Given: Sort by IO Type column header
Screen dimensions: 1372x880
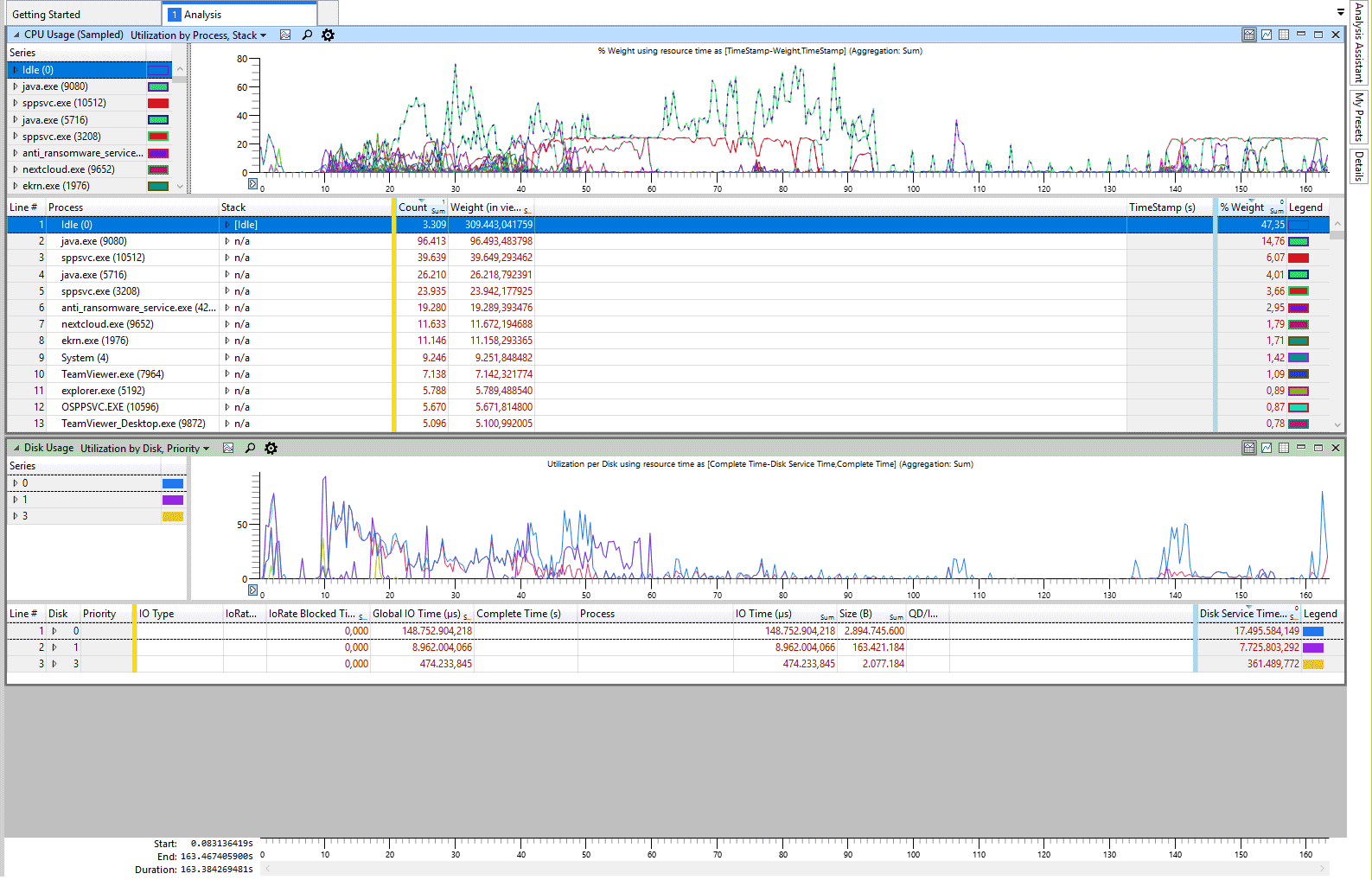Looking at the screenshot, I should coord(180,614).
